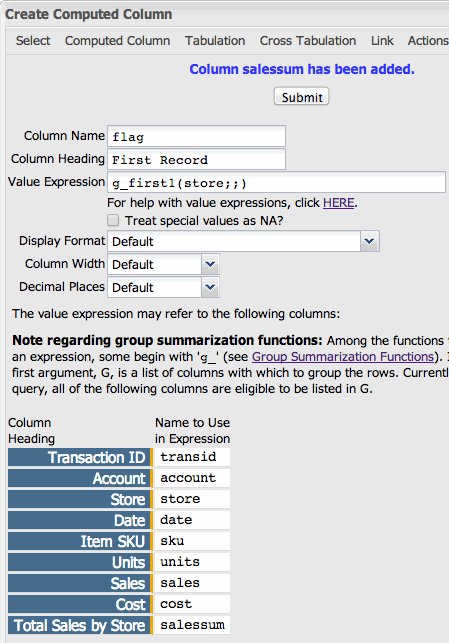Image resolution: width=449 pixels, height=643 pixels.
Task: Click the Account column heading
Action: (80, 478)
